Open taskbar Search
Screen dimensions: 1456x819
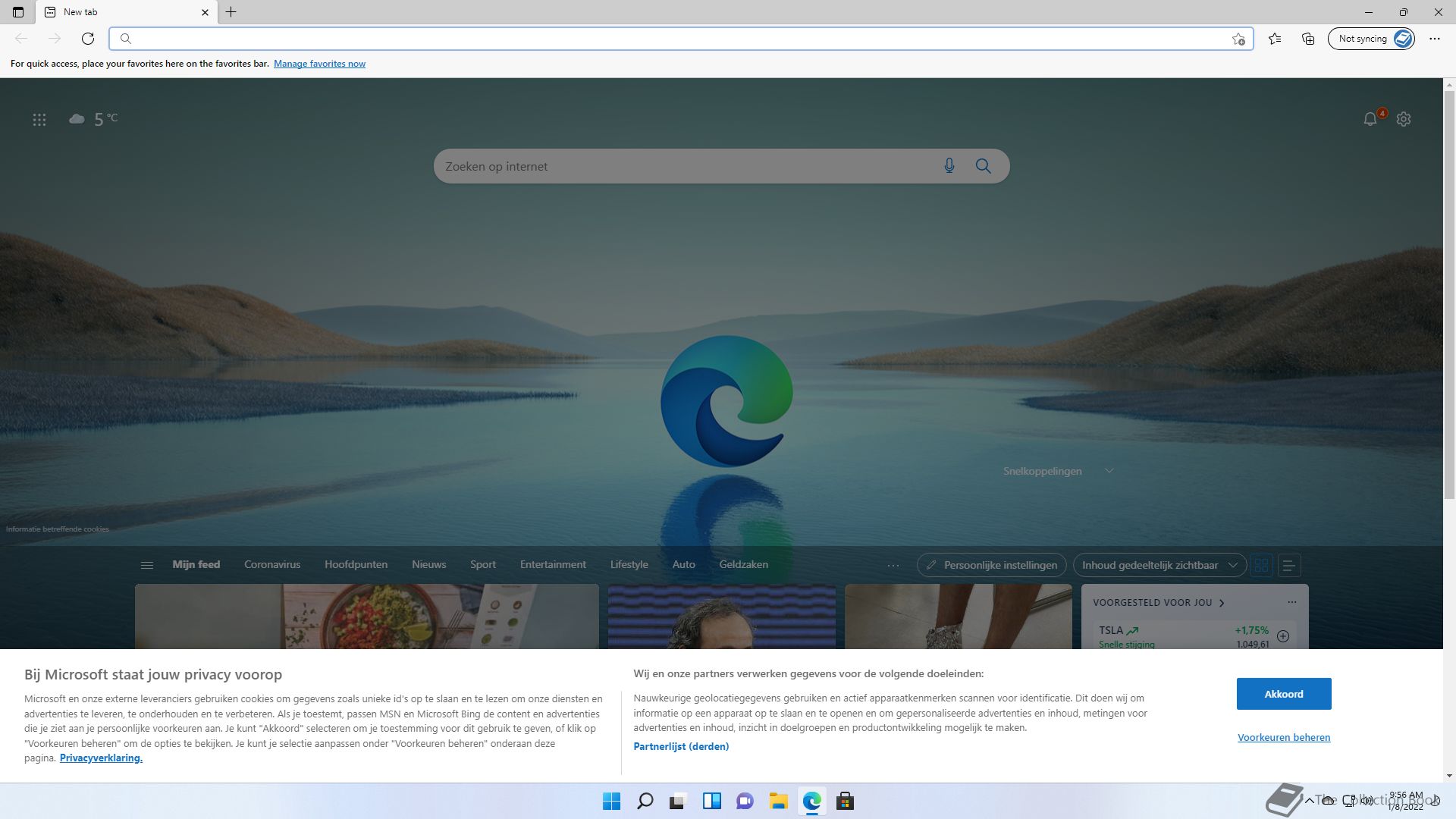coord(645,801)
